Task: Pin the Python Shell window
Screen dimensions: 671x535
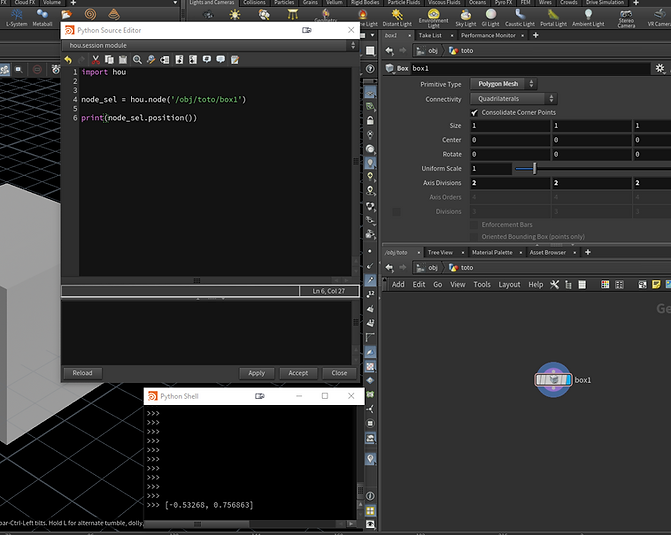Action: tap(260, 396)
